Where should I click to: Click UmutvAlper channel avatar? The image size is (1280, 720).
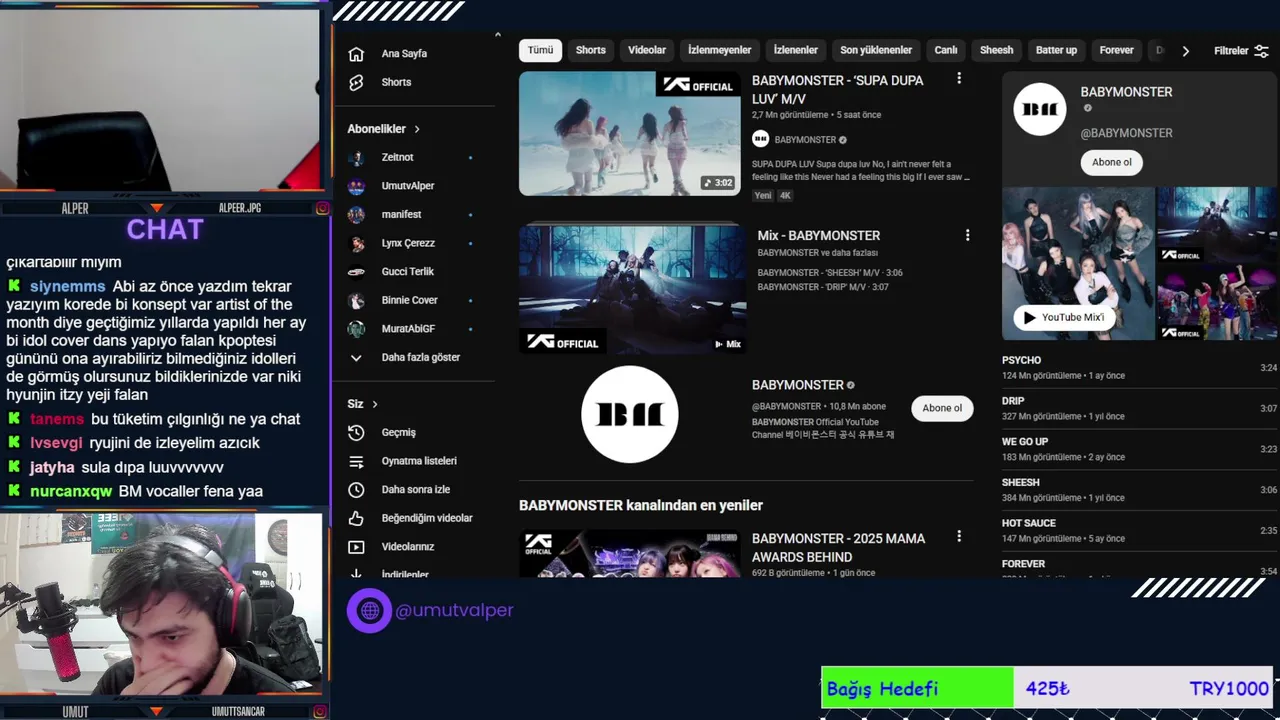(356, 186)
